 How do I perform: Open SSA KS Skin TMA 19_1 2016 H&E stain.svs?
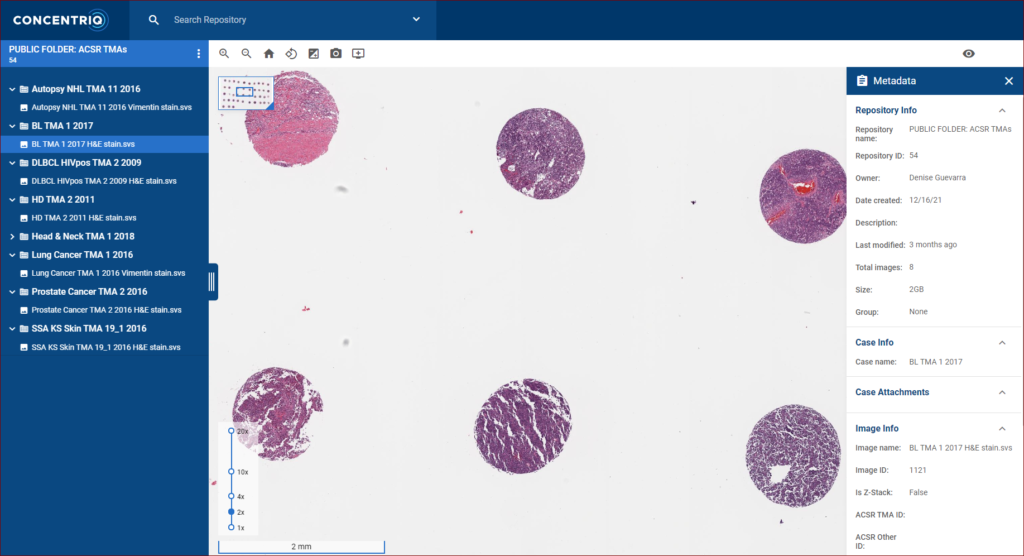pyautogui.click(x=106, y=347)
